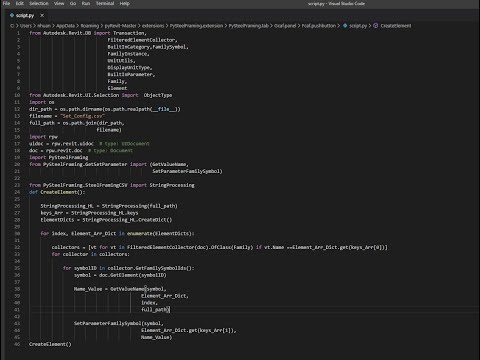Open the Users breadcrumb folder
The image size is (480, 360).
pyautogui.click(x=26, y=26)
